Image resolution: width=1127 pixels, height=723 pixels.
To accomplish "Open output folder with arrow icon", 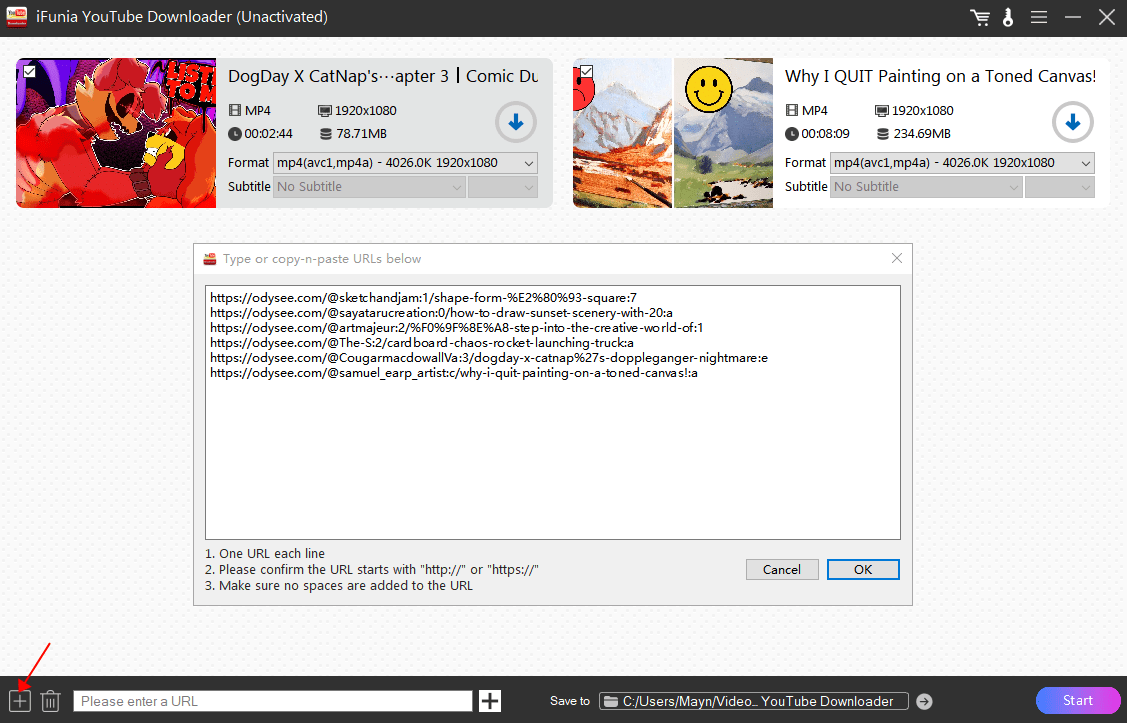I will 924,701.
